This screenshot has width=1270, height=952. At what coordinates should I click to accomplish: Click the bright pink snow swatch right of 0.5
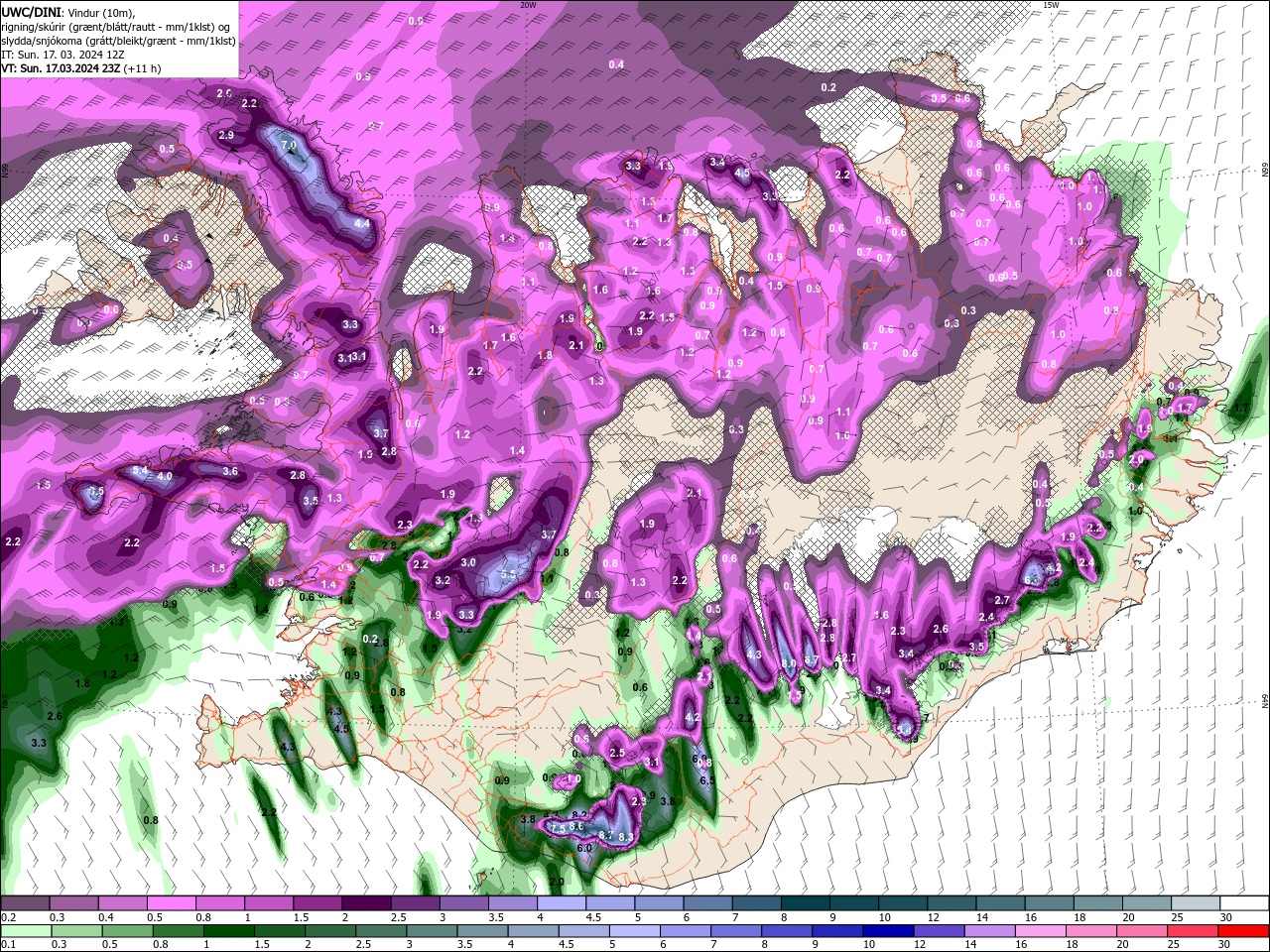(171, 903)
